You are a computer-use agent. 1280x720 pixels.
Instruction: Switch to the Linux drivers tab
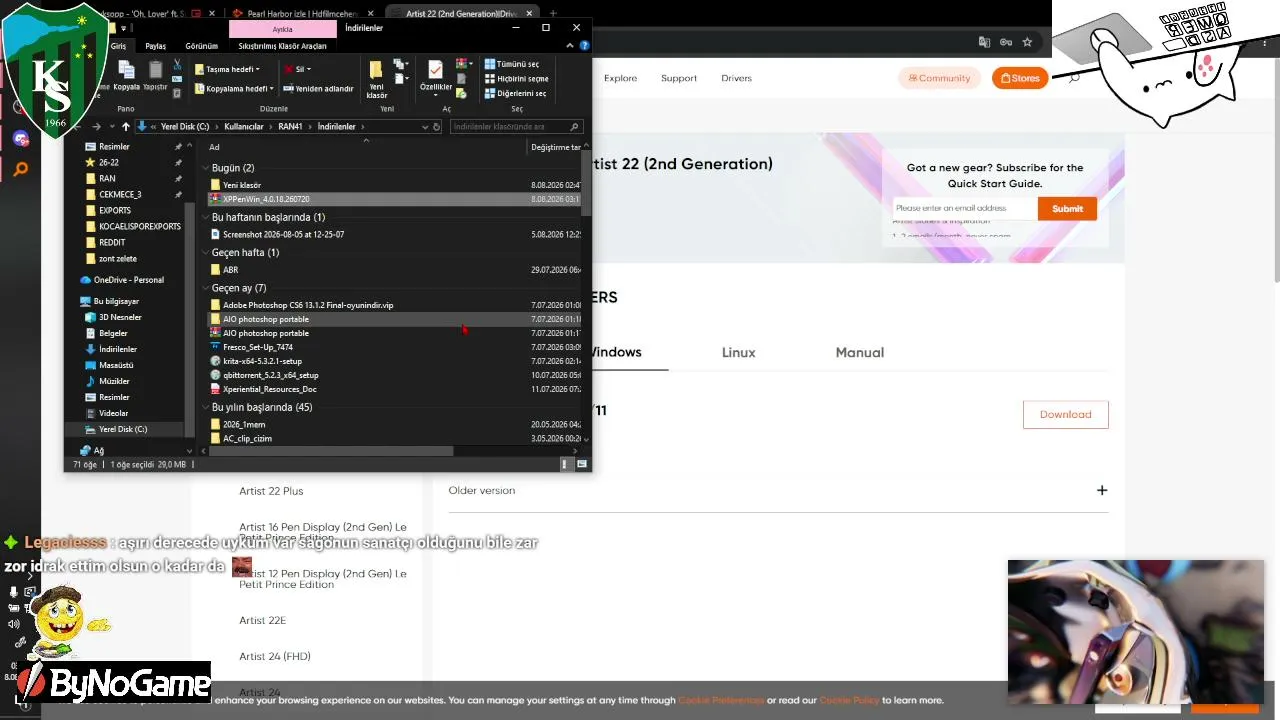pos(739,352)
